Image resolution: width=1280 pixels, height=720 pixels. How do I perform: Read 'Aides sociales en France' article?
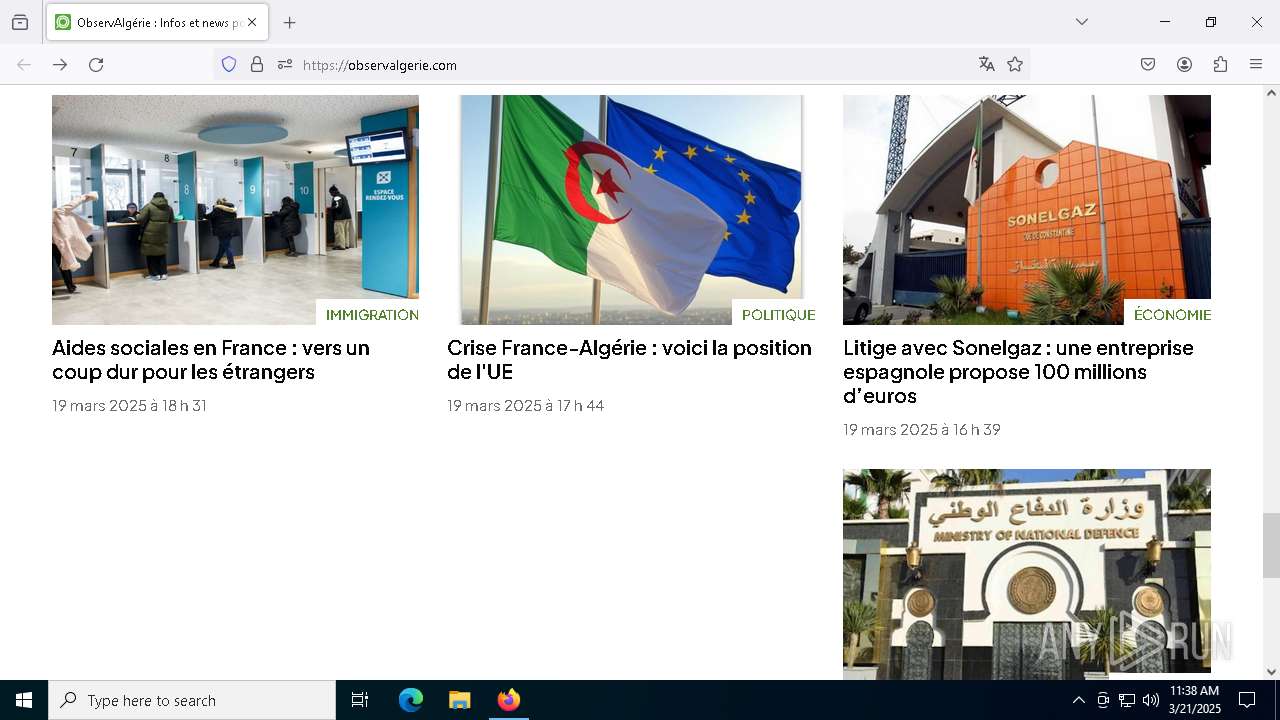click(211, 360)
